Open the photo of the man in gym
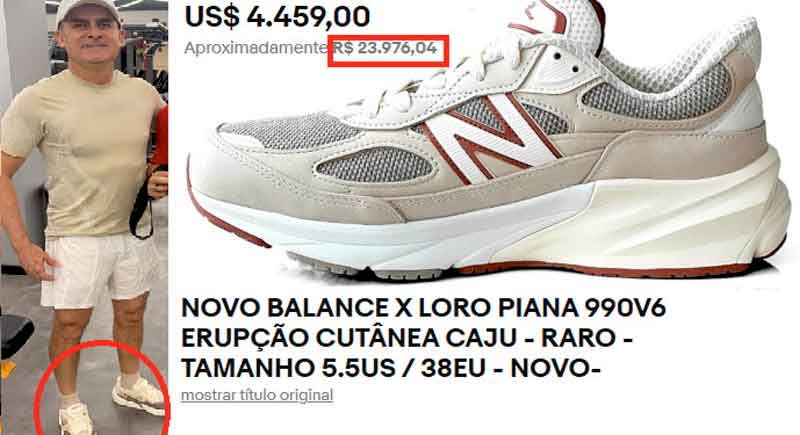This screenshot has height=435, width=800. pos(84,217)
